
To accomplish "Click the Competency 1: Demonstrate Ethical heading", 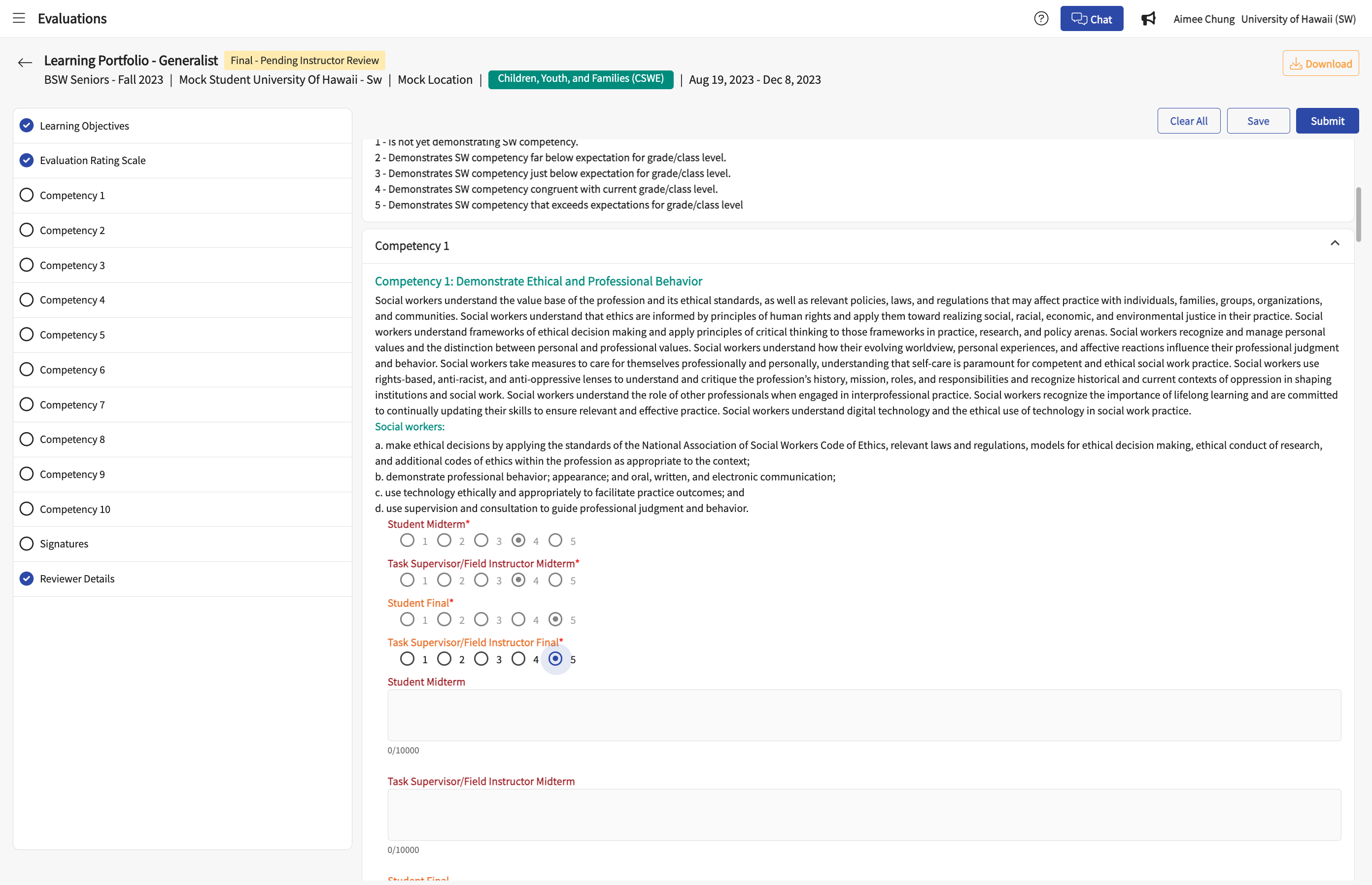I will [538, 281].
